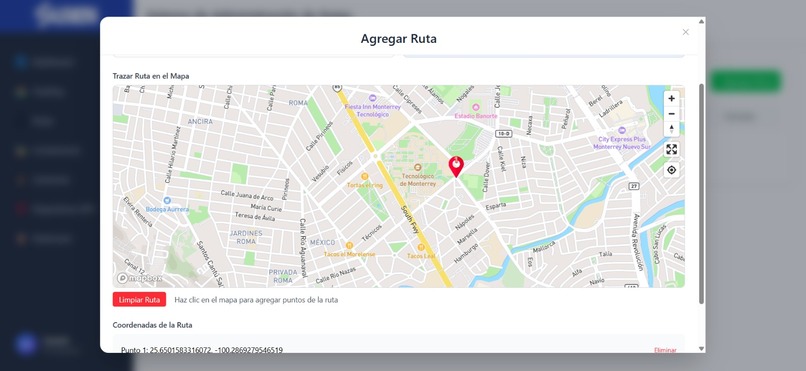
Task: Click the Limpiar Ruta button
Action: coord(139,300)
